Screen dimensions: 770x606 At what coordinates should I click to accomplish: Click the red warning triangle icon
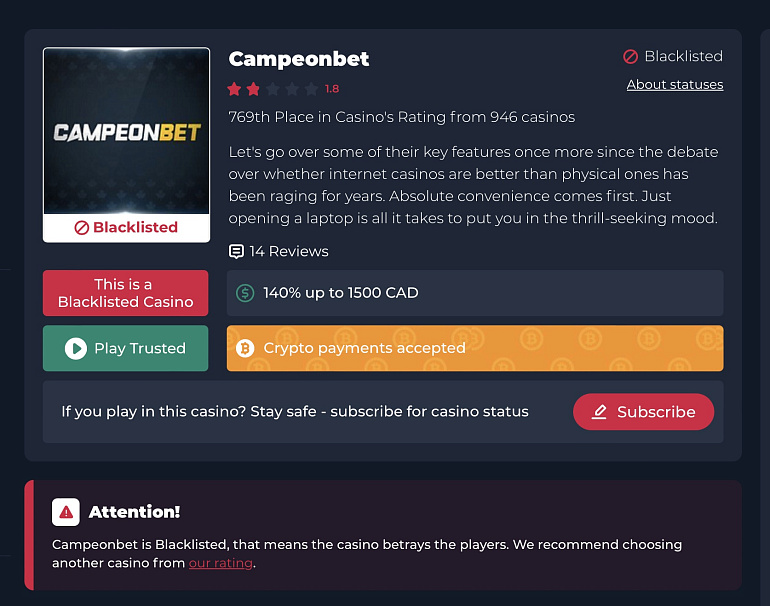66,512
